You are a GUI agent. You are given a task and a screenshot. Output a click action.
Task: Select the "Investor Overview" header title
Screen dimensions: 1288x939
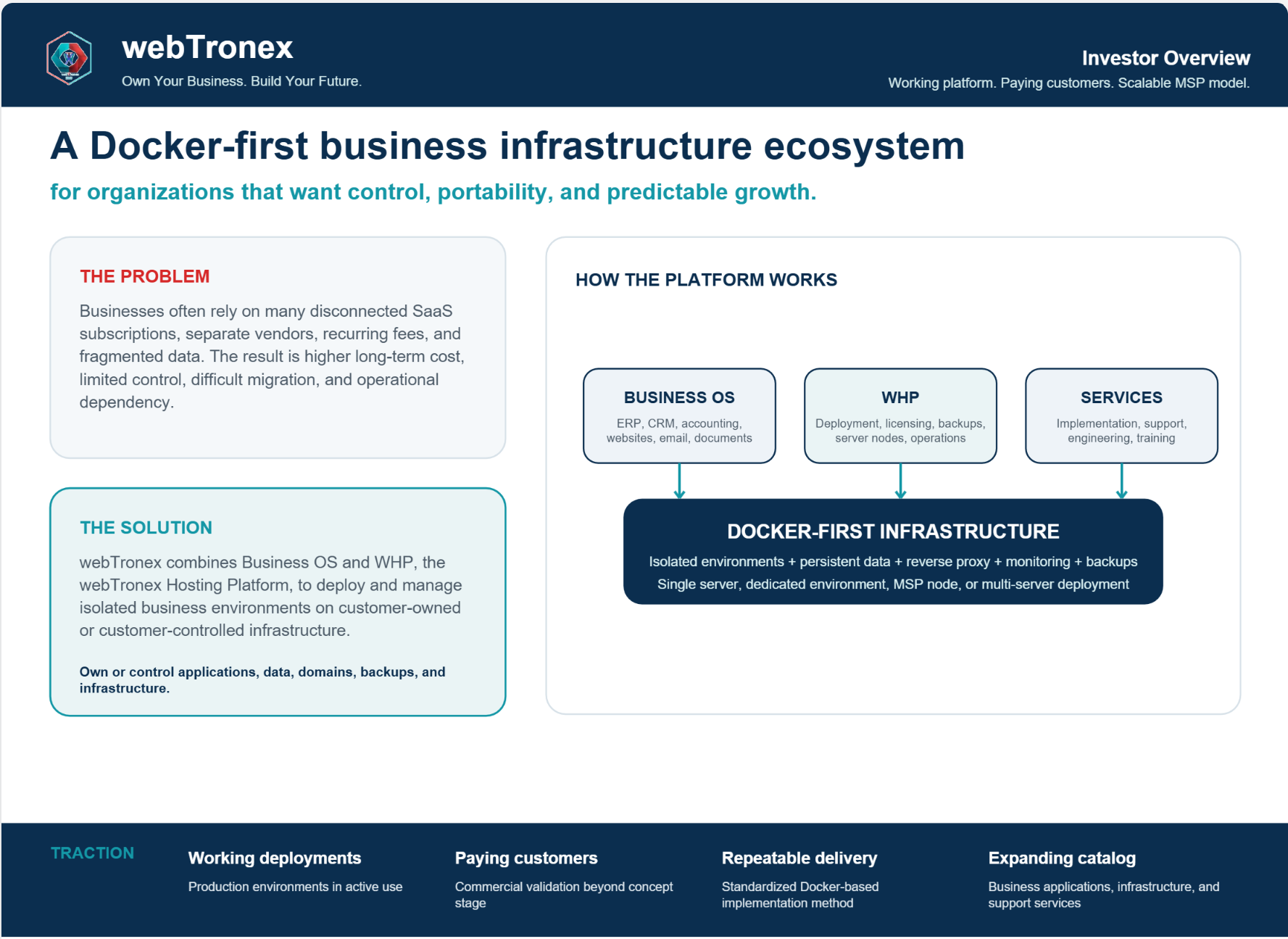1166,58
